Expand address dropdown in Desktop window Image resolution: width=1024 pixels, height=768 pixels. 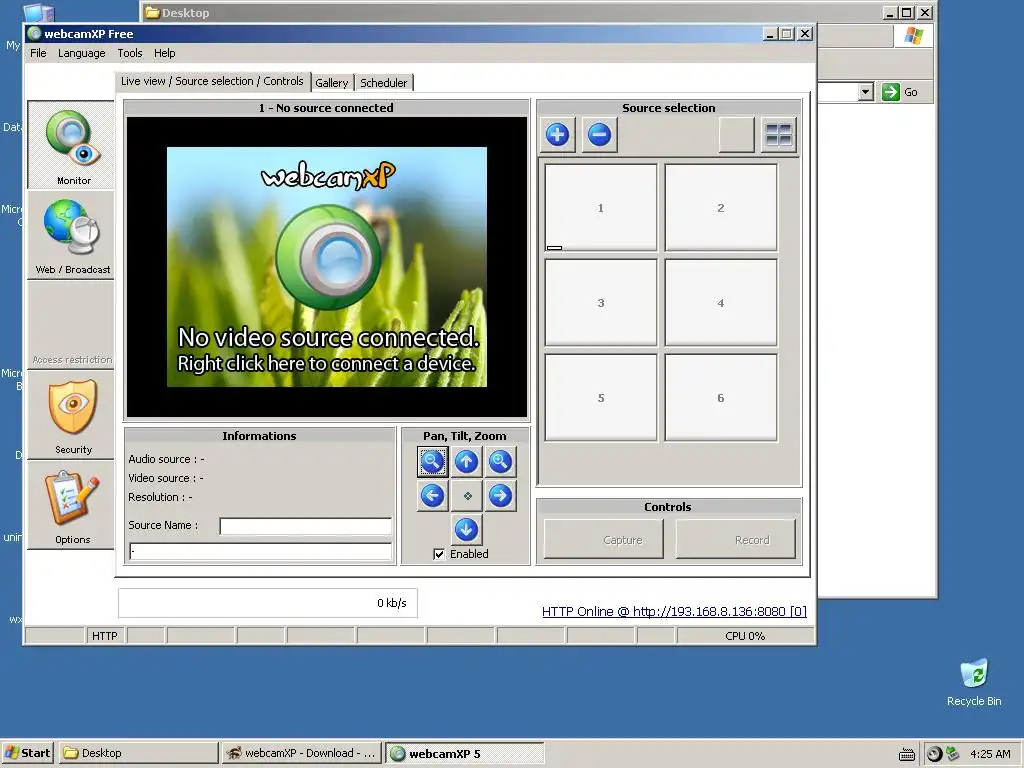(x=866, y=92)
